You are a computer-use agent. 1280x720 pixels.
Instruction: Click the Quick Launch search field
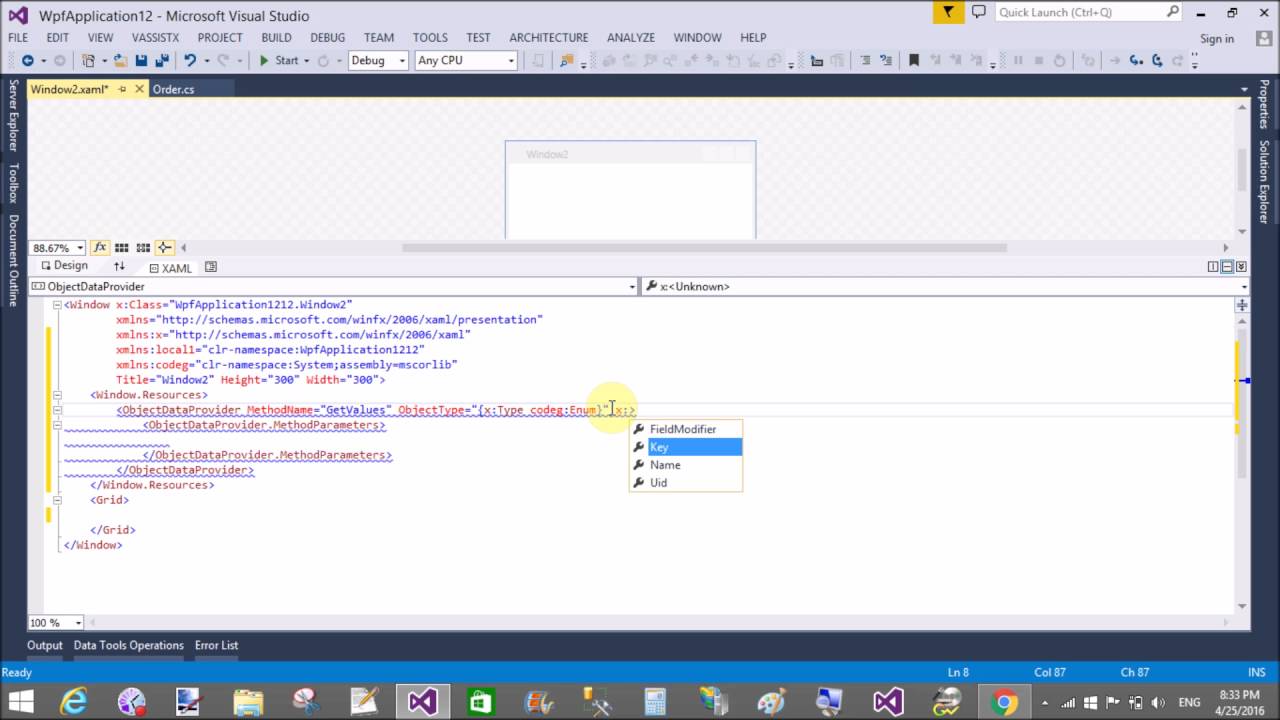click(1080, 12)
